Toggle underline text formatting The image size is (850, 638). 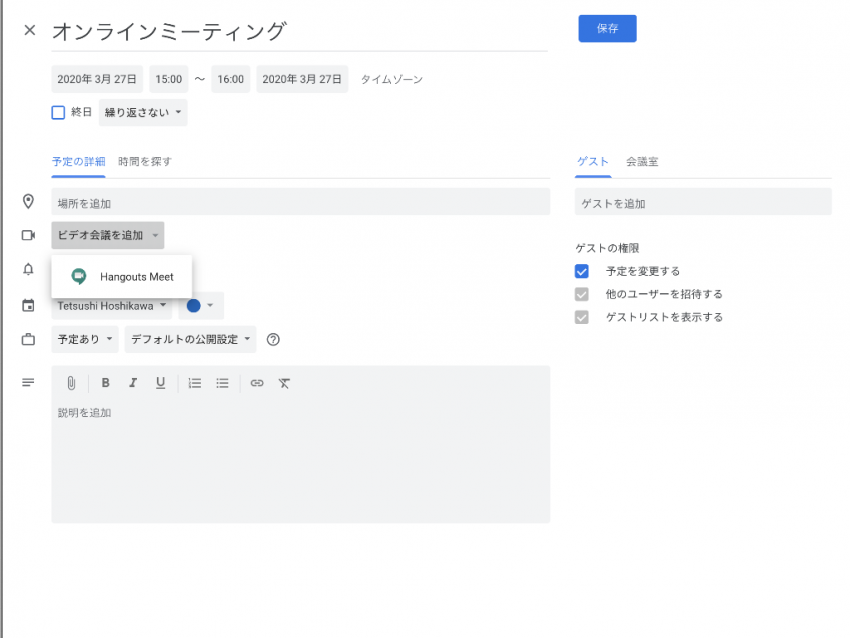160,383
